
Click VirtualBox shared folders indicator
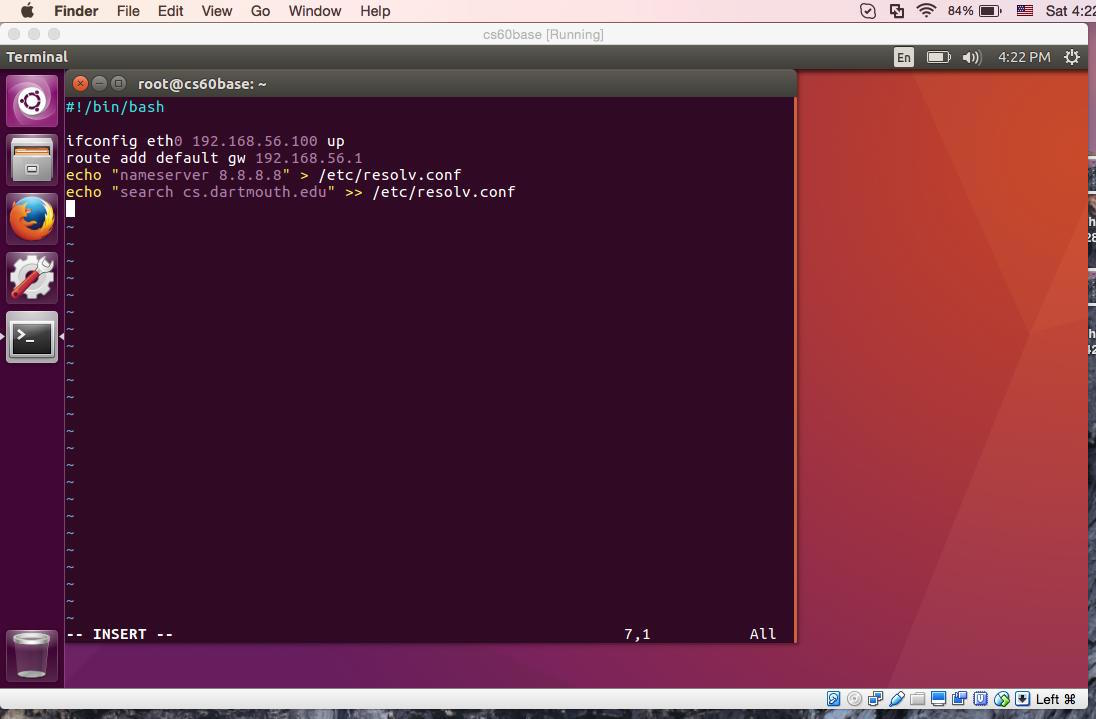coord(918,699)
